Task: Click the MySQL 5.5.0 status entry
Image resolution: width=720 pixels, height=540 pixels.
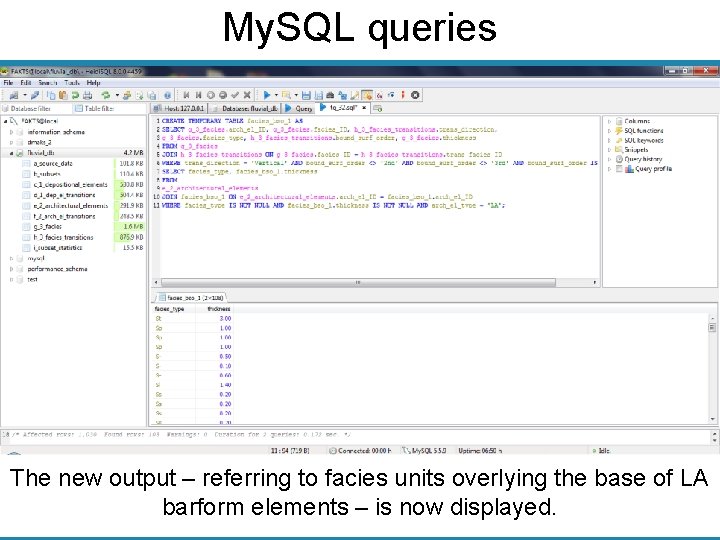Action: [425, 451]
